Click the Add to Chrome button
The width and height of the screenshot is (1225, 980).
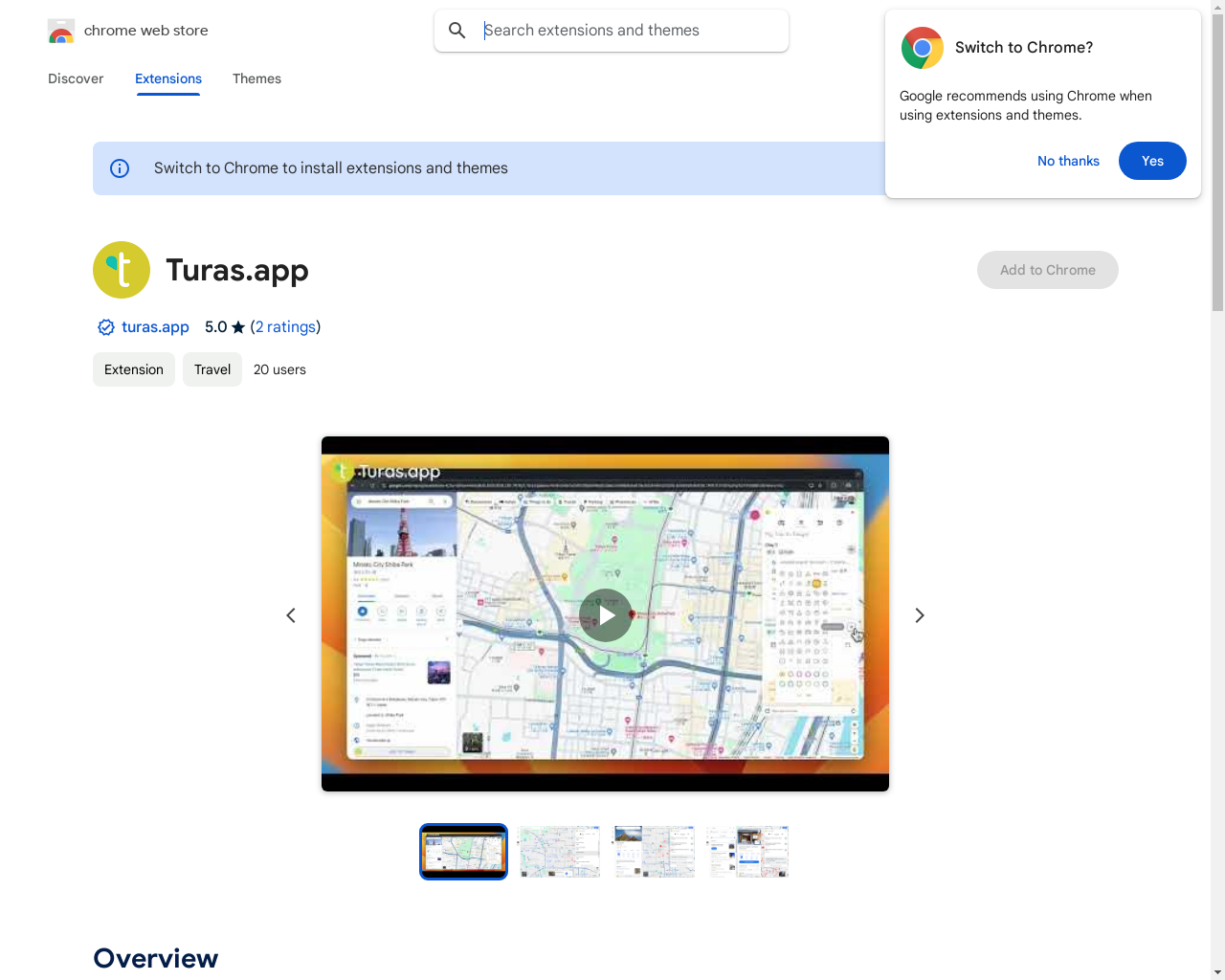1048,270
